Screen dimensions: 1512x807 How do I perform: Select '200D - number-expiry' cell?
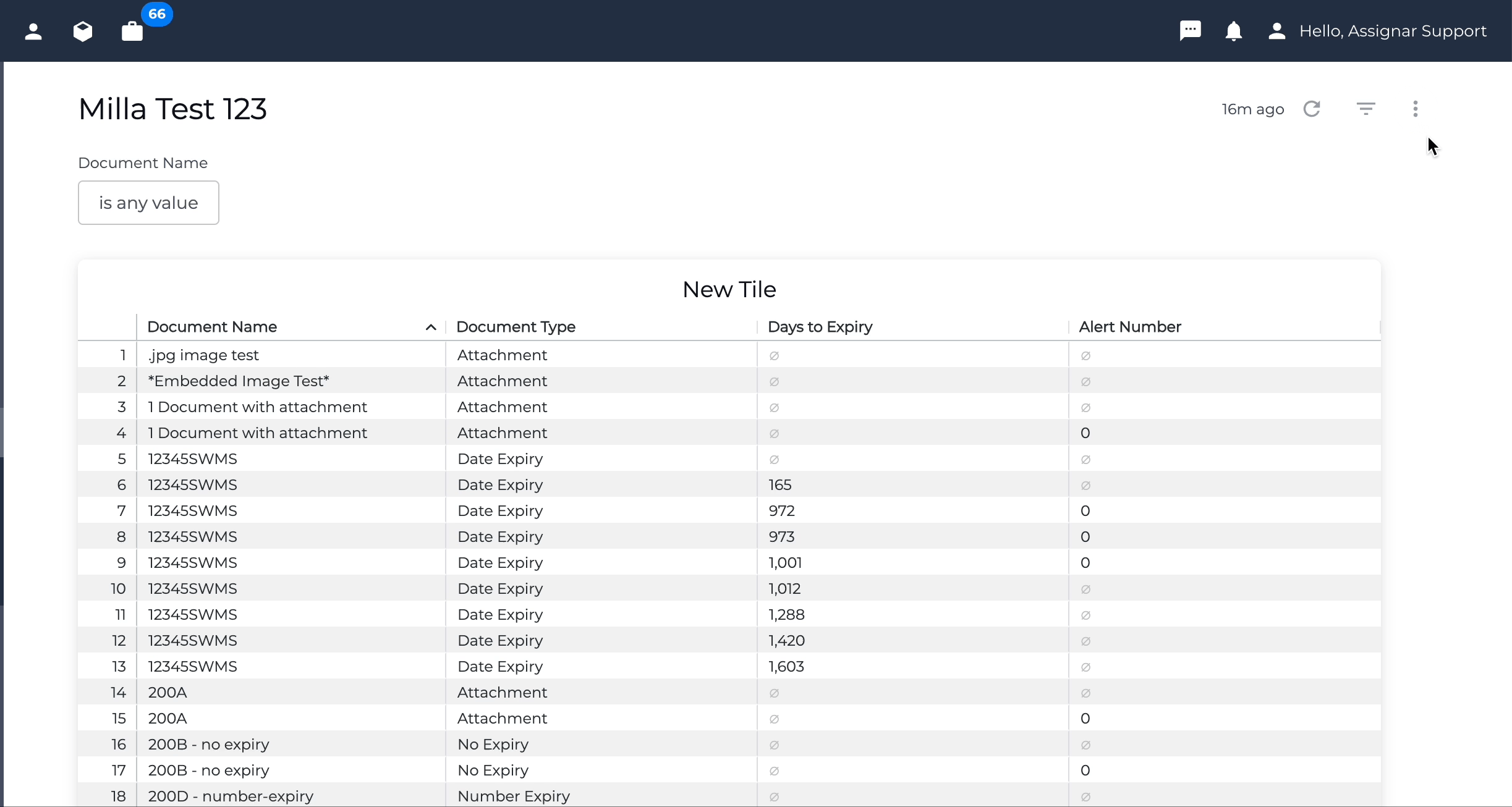click(x=291, y=795)
